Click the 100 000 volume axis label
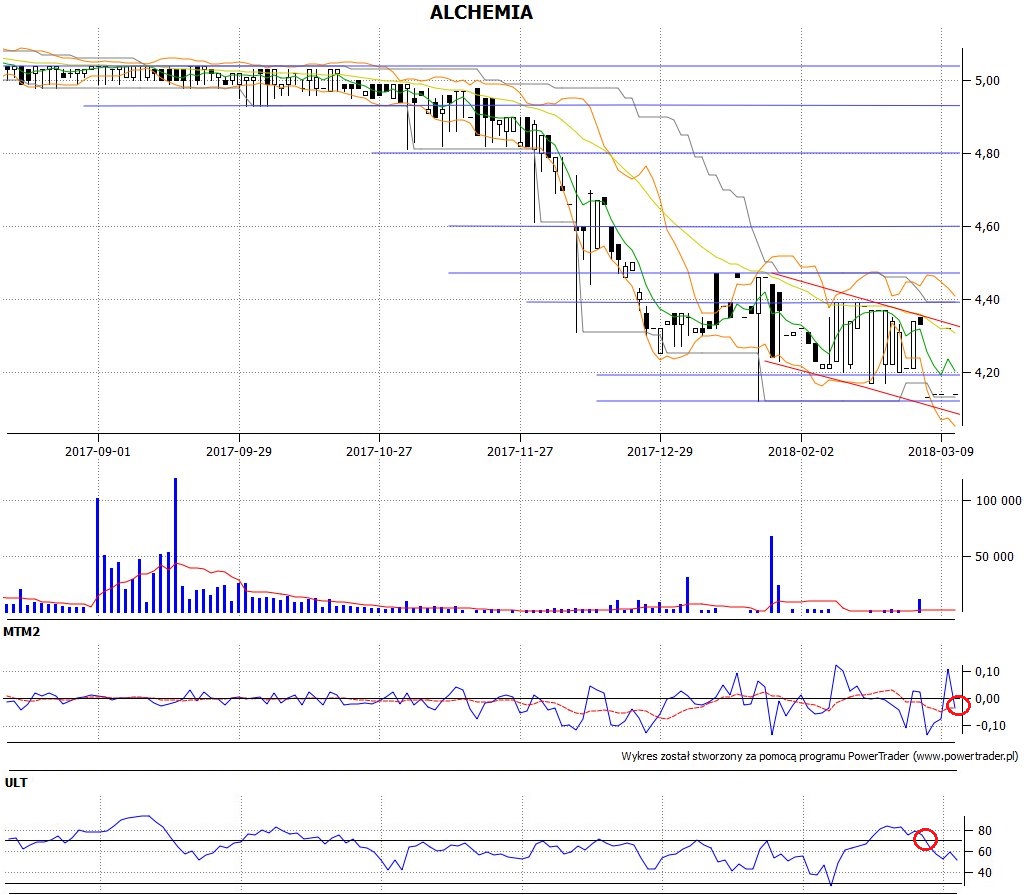Screen dimensions: 1024x895 pyautogui.click(x=999, y=501)
